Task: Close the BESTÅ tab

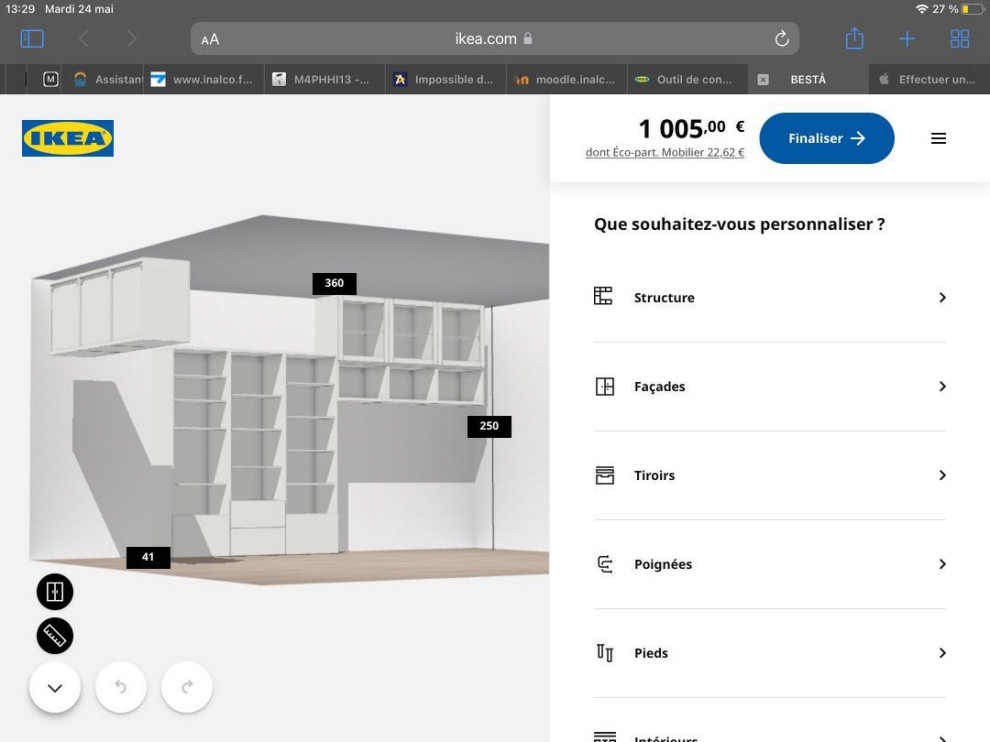Action: [x=763, y=80]
